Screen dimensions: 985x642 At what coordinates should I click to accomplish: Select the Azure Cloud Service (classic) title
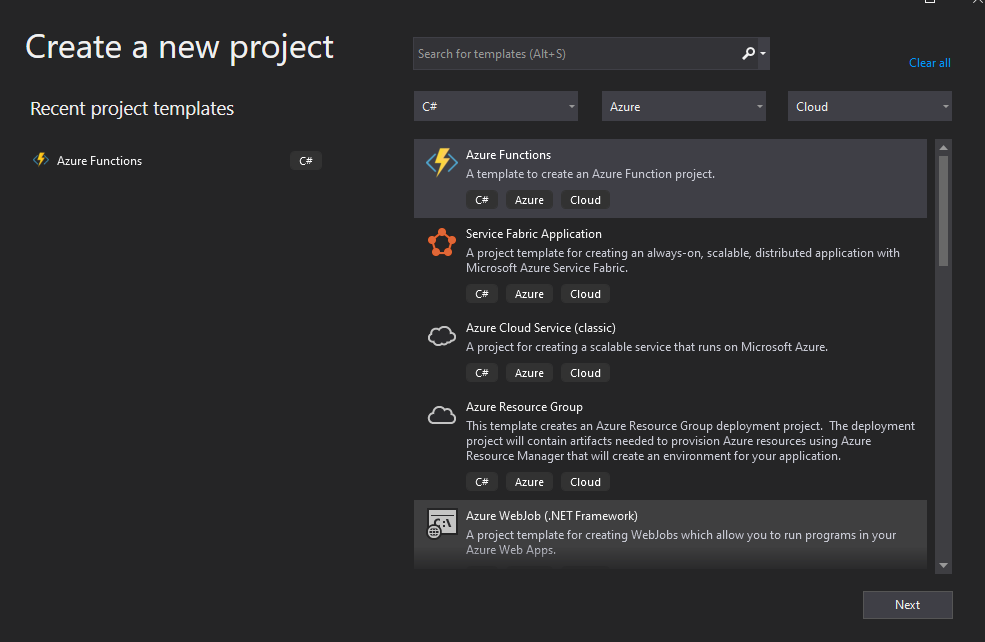click(x=540, y=328)
